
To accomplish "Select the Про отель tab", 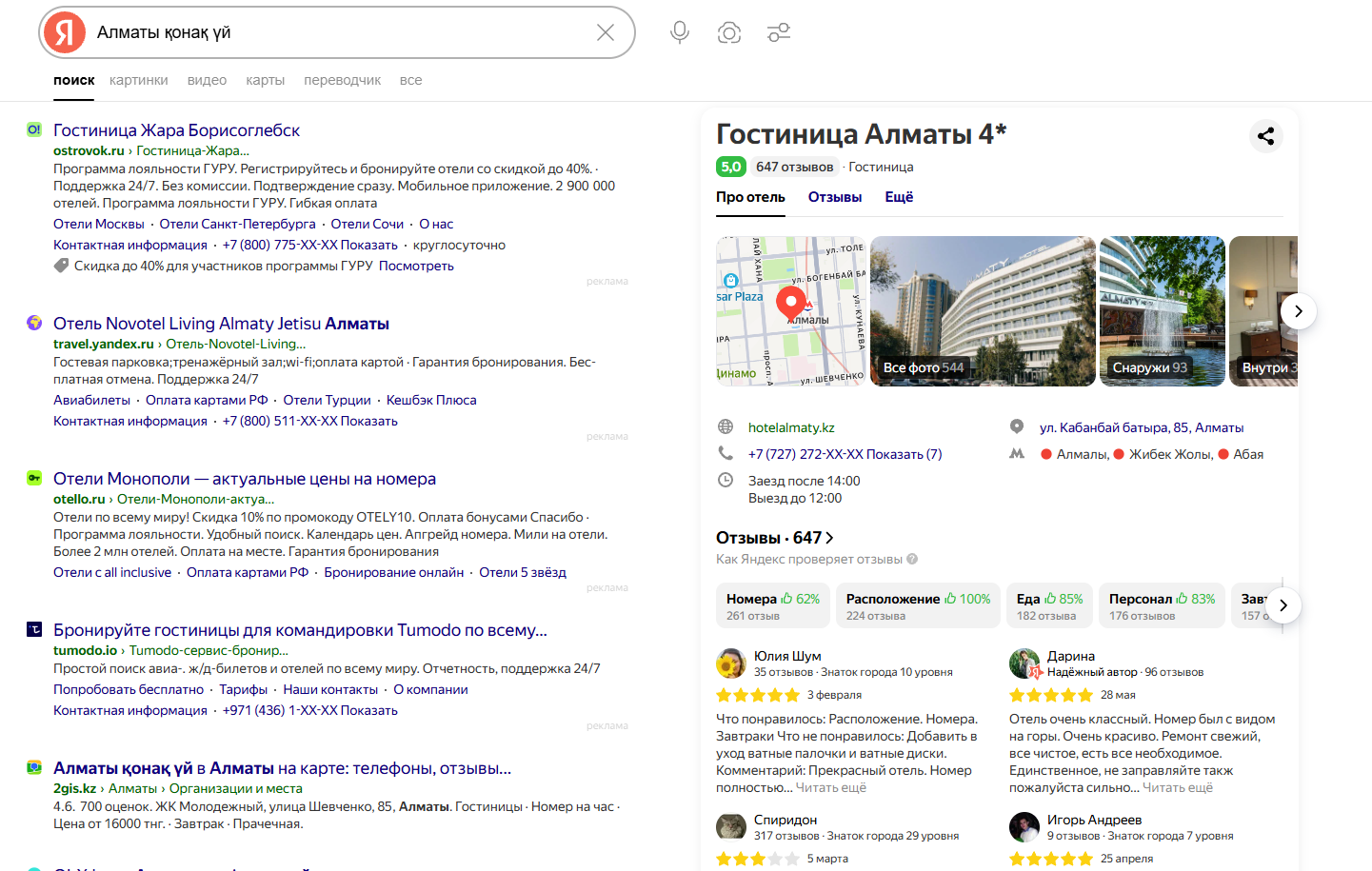I will pos(750,197).
